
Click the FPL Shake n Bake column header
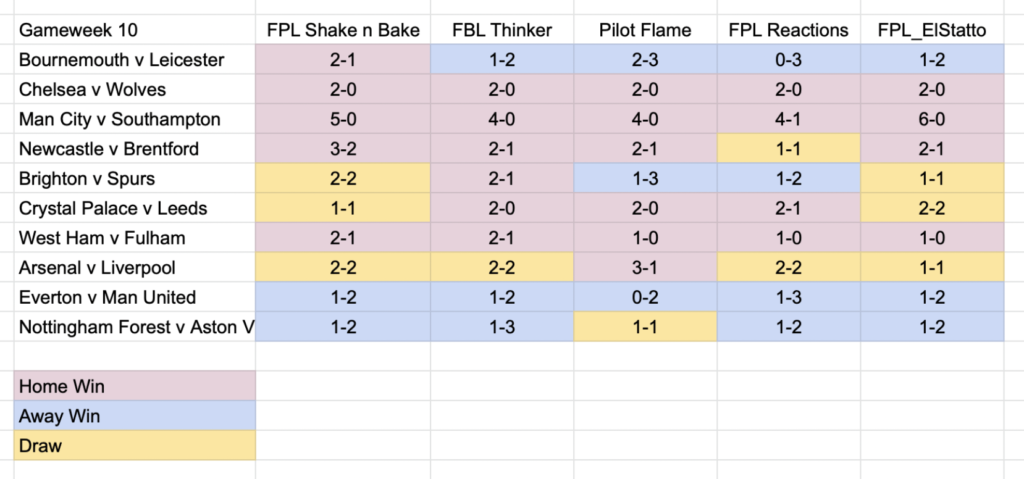343,30
